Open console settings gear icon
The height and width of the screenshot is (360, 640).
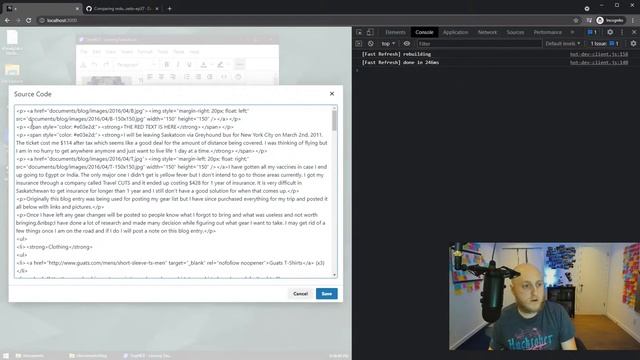633,44
